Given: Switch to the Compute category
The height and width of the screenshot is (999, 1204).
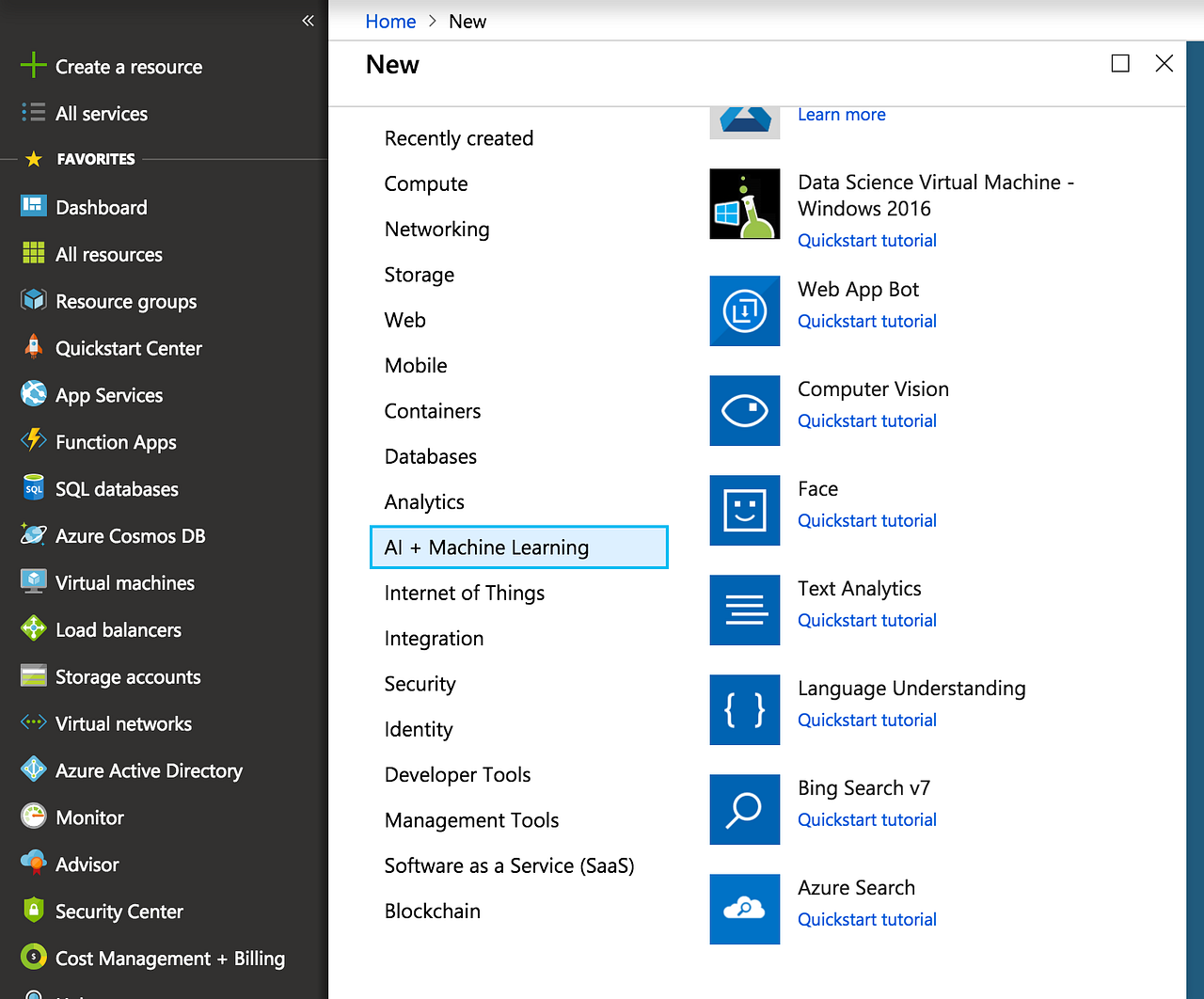Looking at the screenshot, I should [425, 183].
